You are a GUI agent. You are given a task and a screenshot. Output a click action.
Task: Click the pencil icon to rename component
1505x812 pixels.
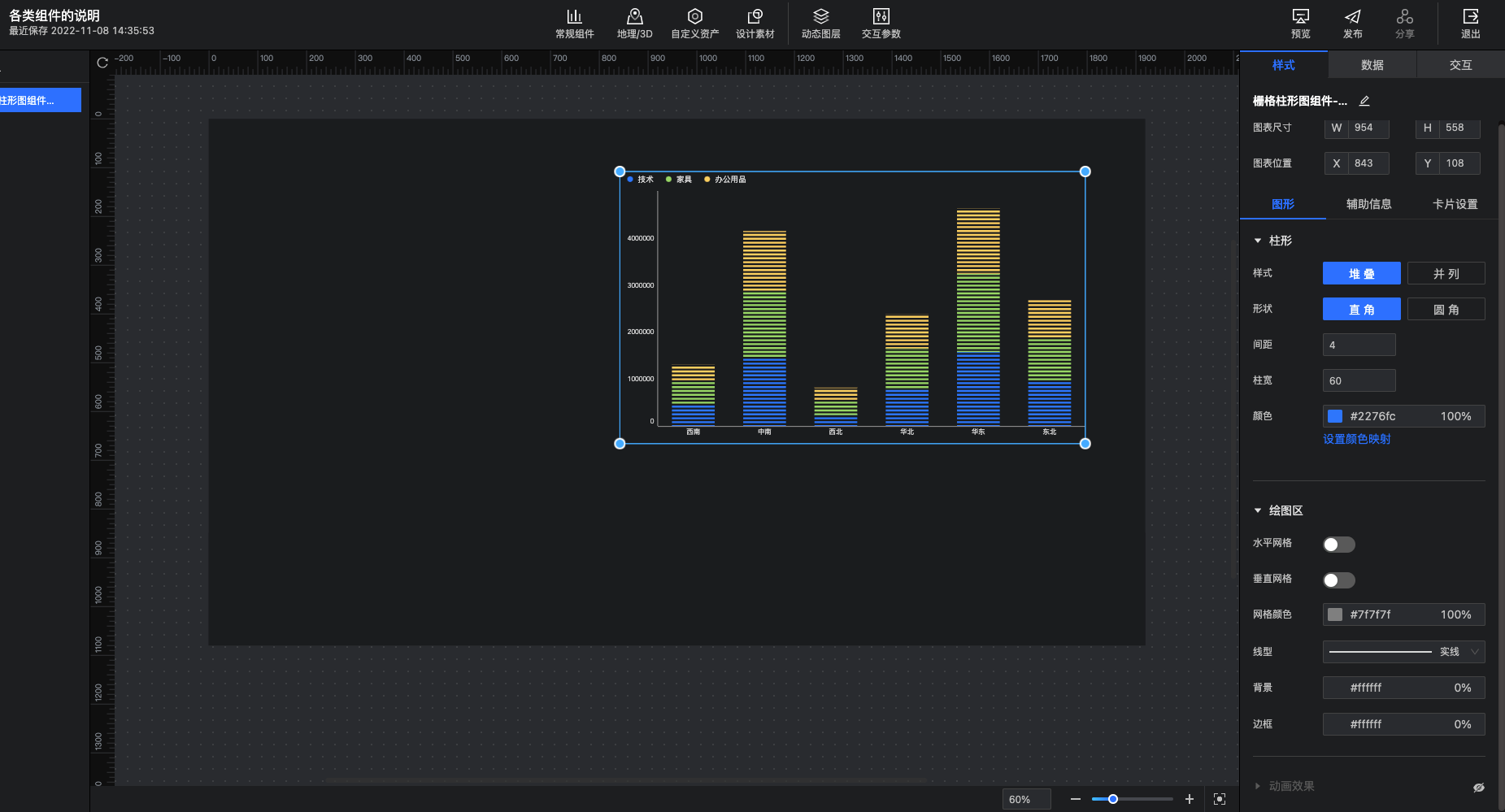pos(1364,101)
